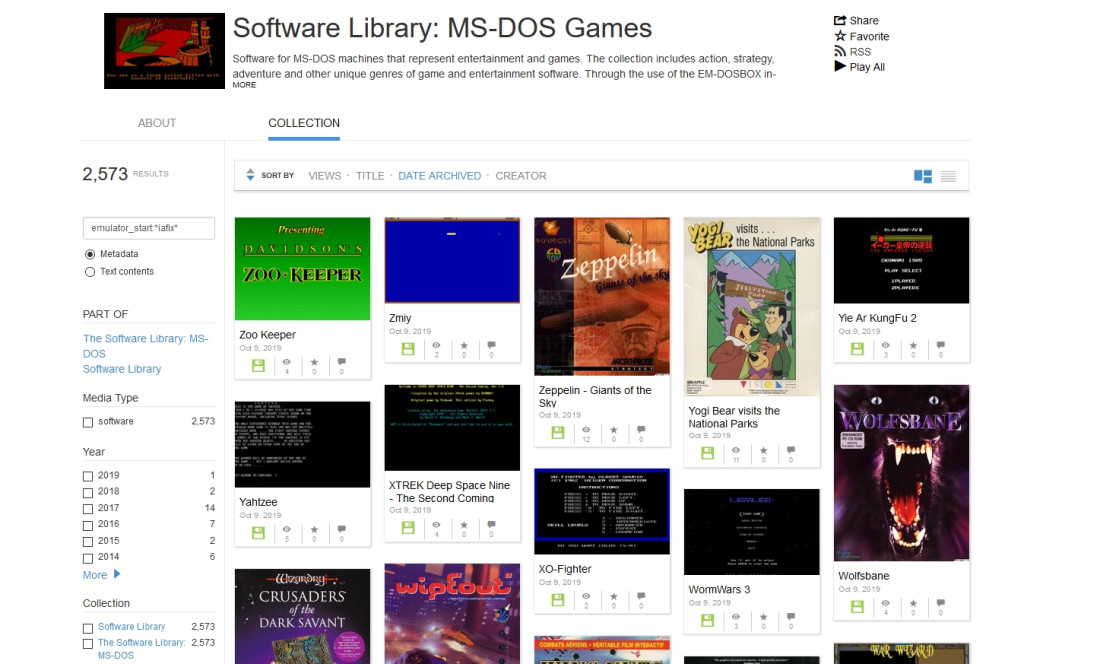Viewport: 1100px width, 664px height.
Task: Check the 2016 year filter
Action: [x=88, y=525]
